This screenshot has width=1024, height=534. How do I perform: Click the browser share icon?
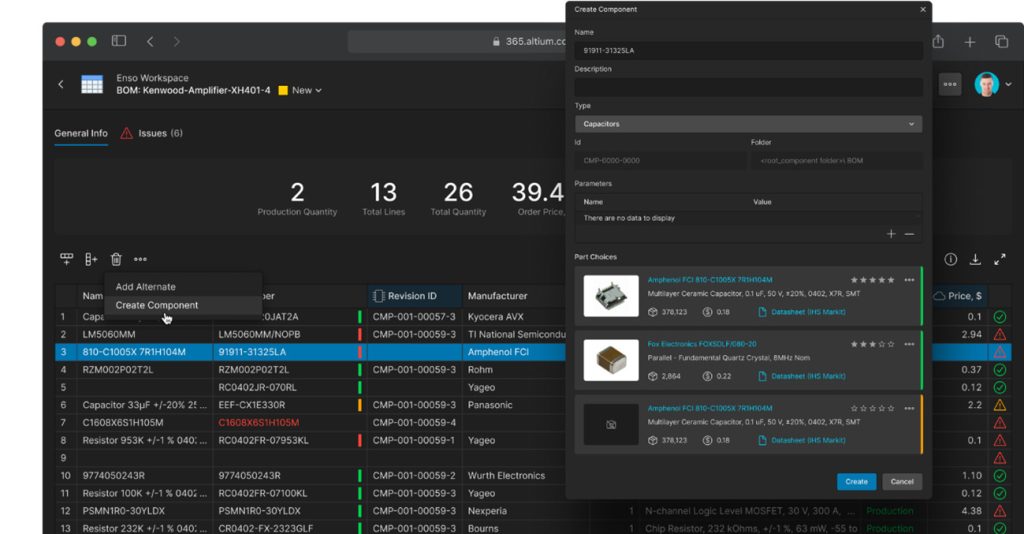click(x=938, y=41)
